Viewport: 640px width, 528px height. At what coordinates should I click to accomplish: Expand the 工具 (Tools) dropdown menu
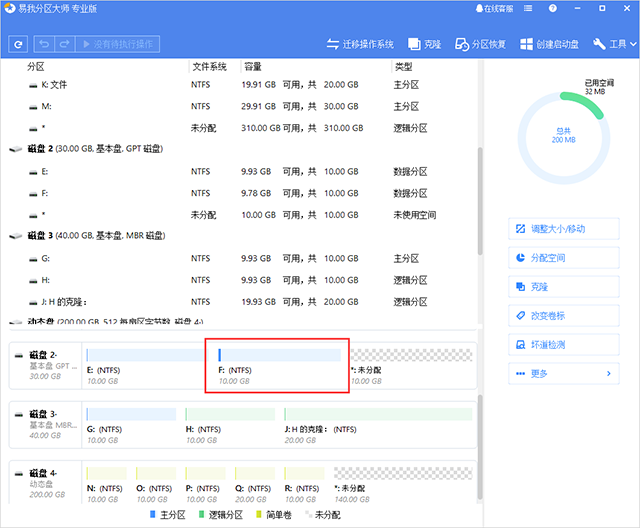[614, 44]
